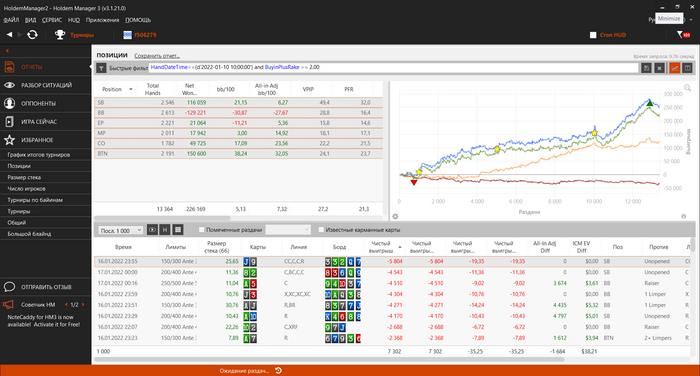Open the quick filter funnel button
This screenshot has height=376, width=700.
pos(101,68)
